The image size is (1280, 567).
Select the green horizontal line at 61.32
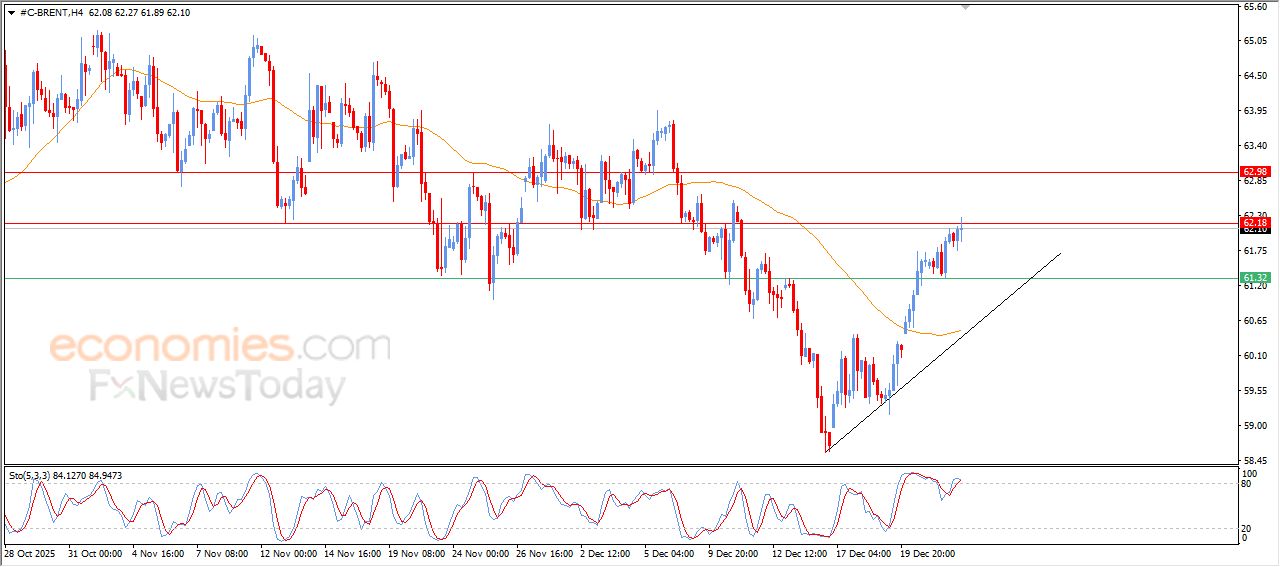[x=620, y=278]
